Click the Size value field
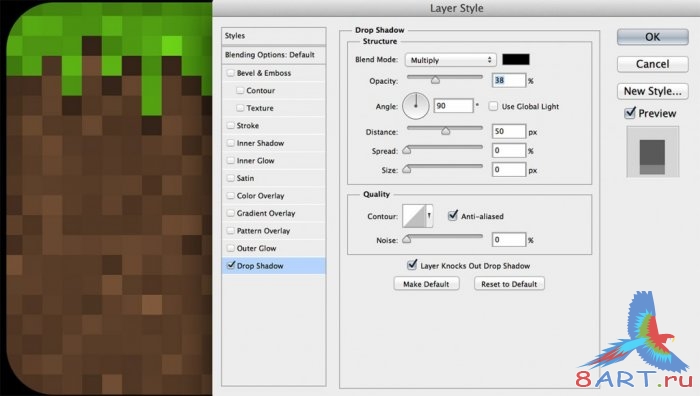Image resolution: width=700 pixels, height=396 pixels. tap(508, 170)
